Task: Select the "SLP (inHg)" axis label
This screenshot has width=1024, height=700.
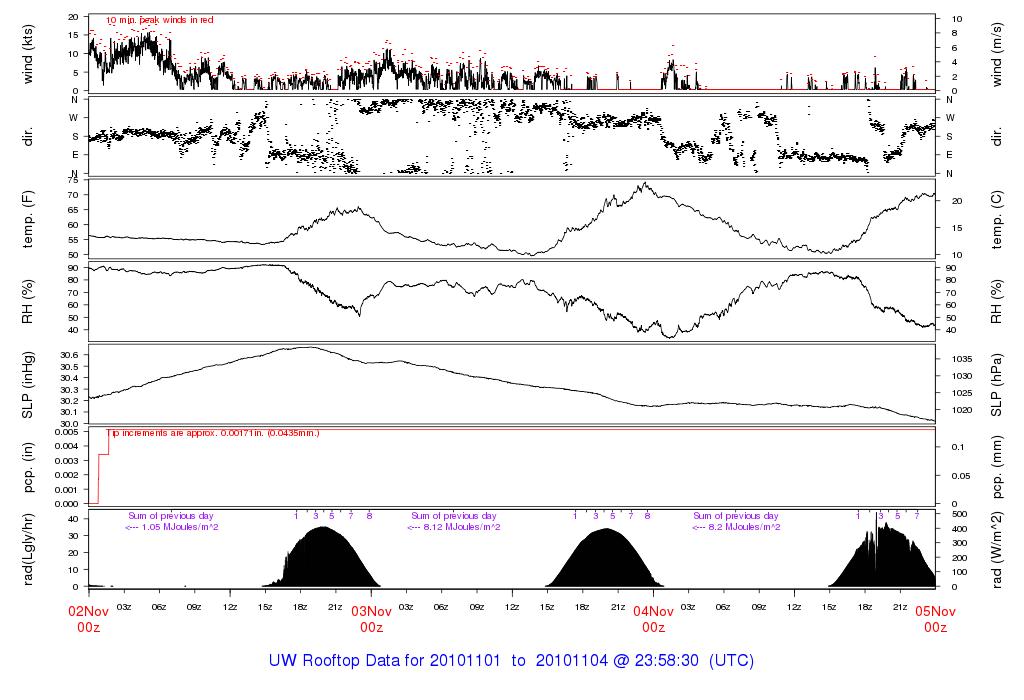Action: tap(27, 385)
